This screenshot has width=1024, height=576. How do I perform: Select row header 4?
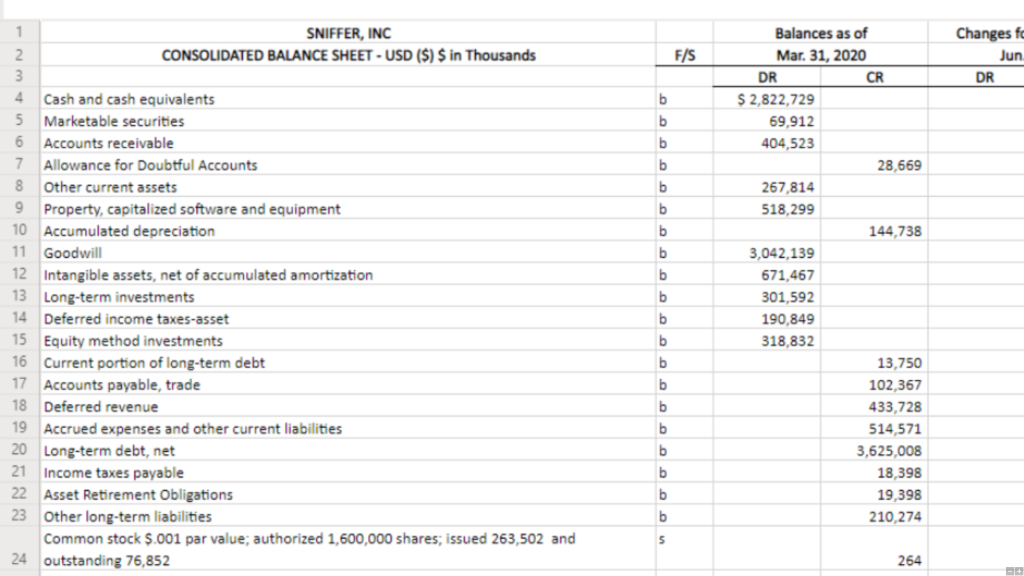tap(20, 99)
